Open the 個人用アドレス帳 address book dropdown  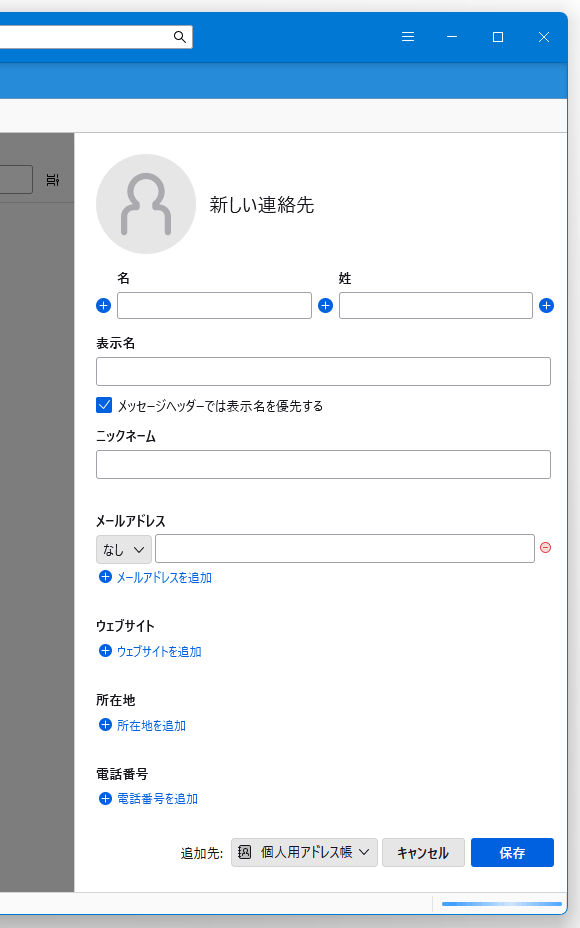[304, 852]
